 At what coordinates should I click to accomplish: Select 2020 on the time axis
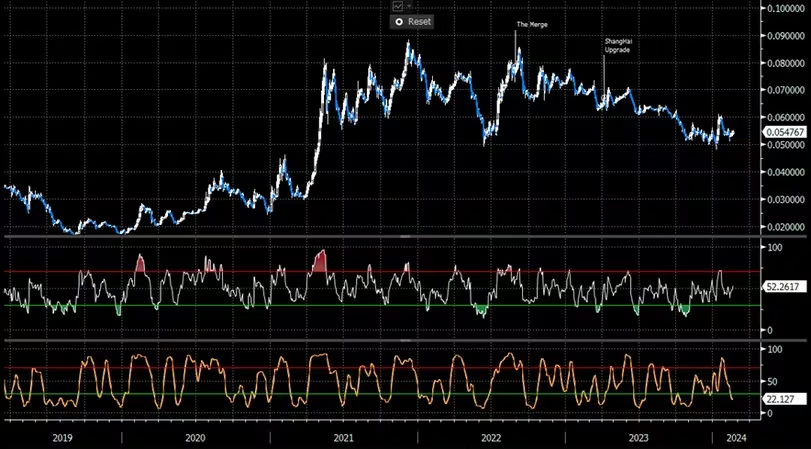[x=195, y=437]
